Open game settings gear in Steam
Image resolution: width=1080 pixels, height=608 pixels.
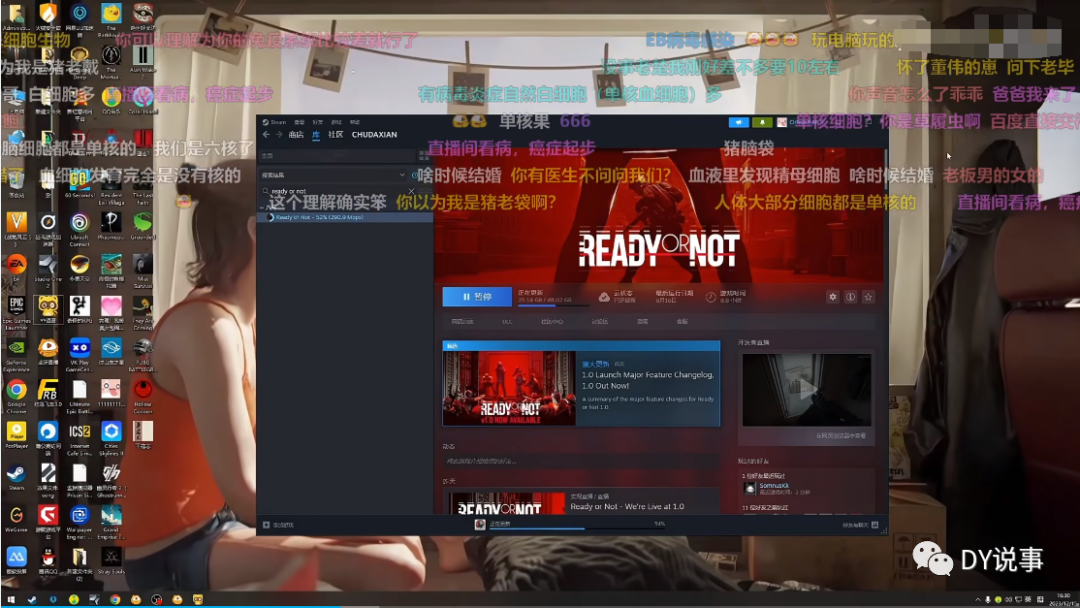[x=833, y=297]
